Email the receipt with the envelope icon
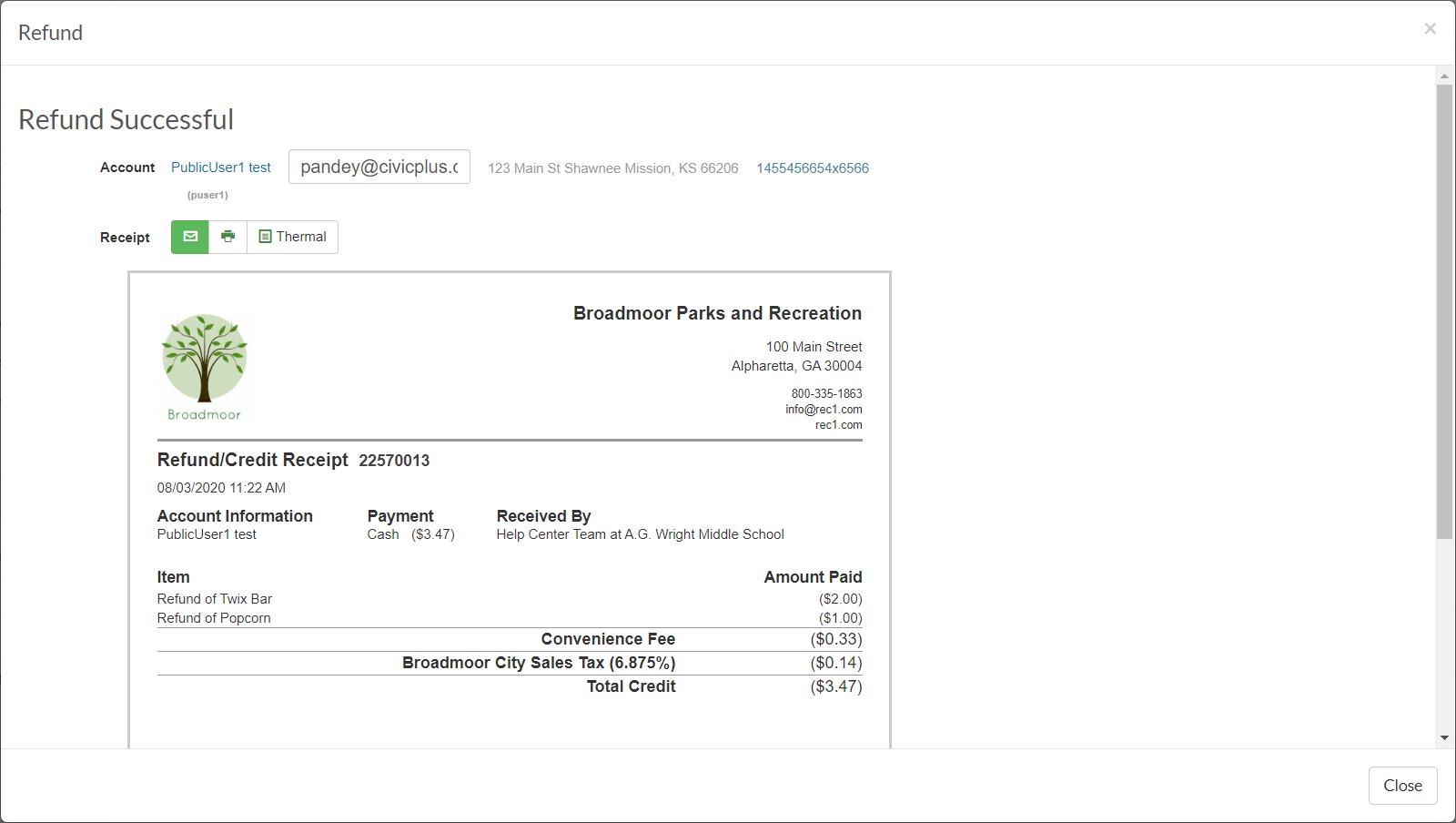 (x=190, y=237)
